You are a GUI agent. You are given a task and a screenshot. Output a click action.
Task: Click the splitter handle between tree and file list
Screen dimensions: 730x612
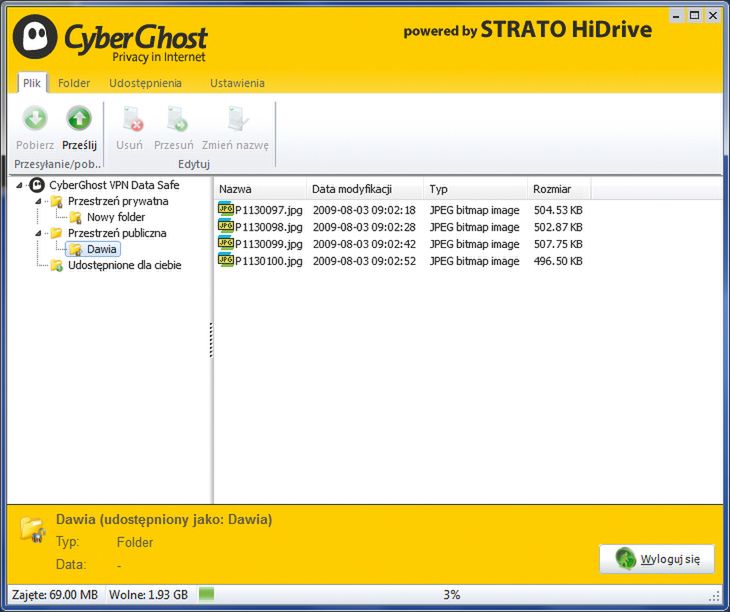tap(211, 340)
